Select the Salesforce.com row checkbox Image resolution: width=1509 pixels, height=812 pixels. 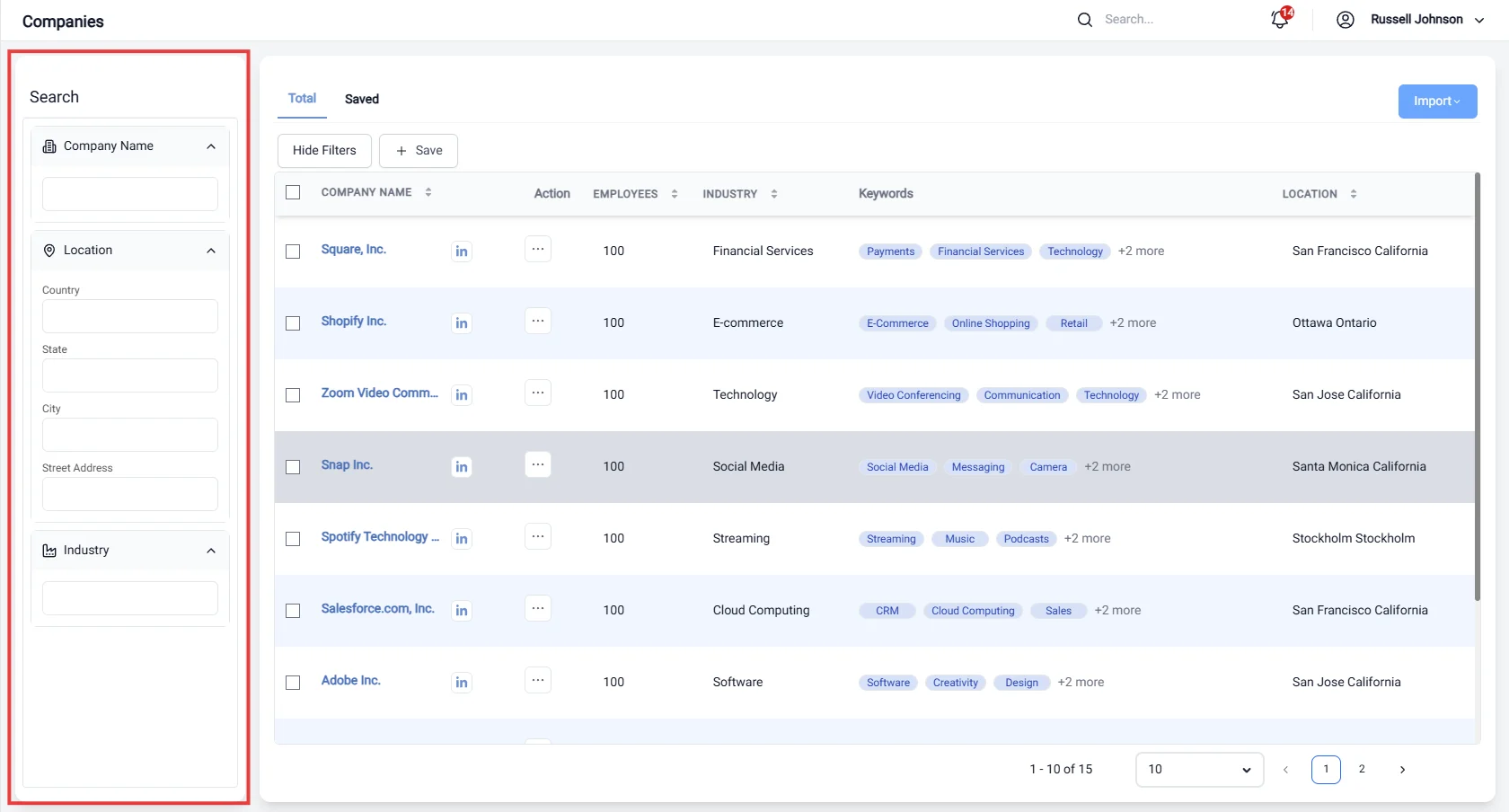[x=293, y=611]
